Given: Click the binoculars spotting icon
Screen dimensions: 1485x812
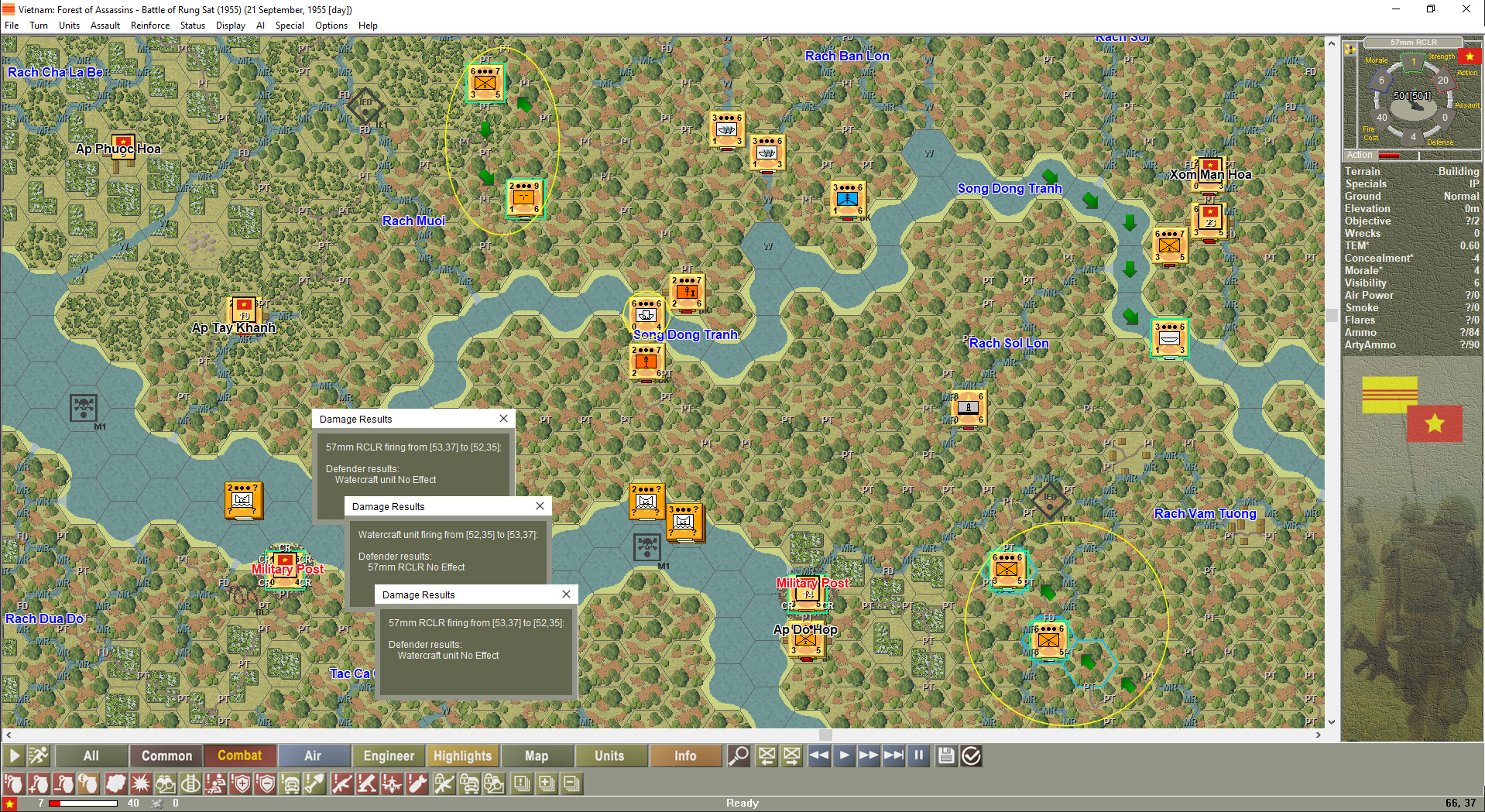Looking at the screenshot, I should pyautogui.click(x=166, y=783).
